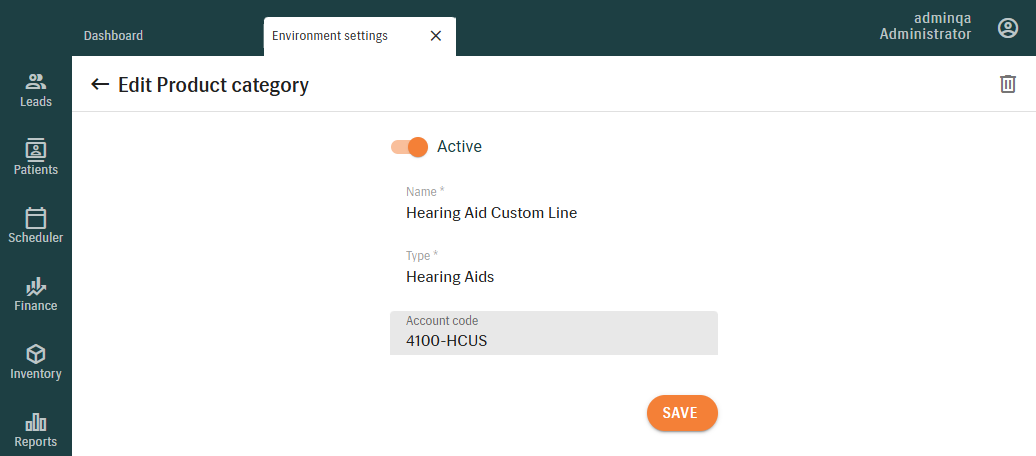The image size is (1036, 456).
Task: Click the back arrow icon
Action: click(x=100, y=84)
